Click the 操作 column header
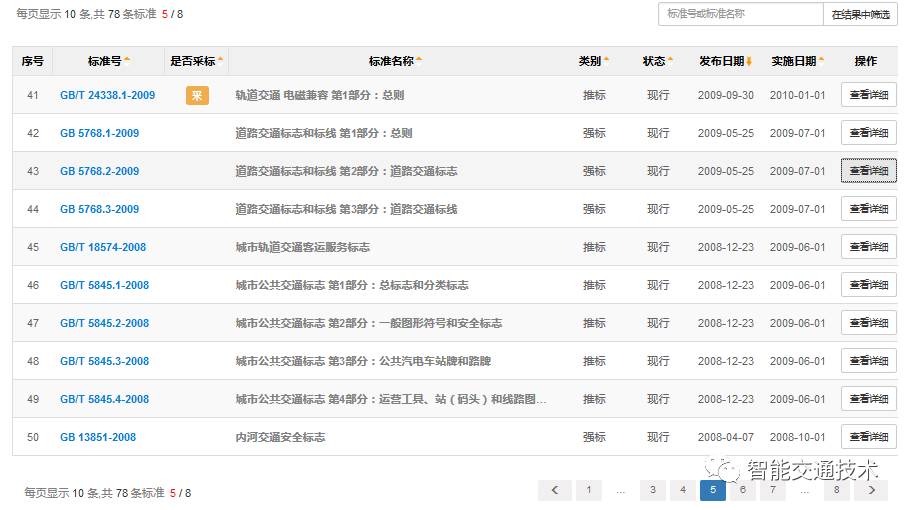 click(x=866, y=61)
